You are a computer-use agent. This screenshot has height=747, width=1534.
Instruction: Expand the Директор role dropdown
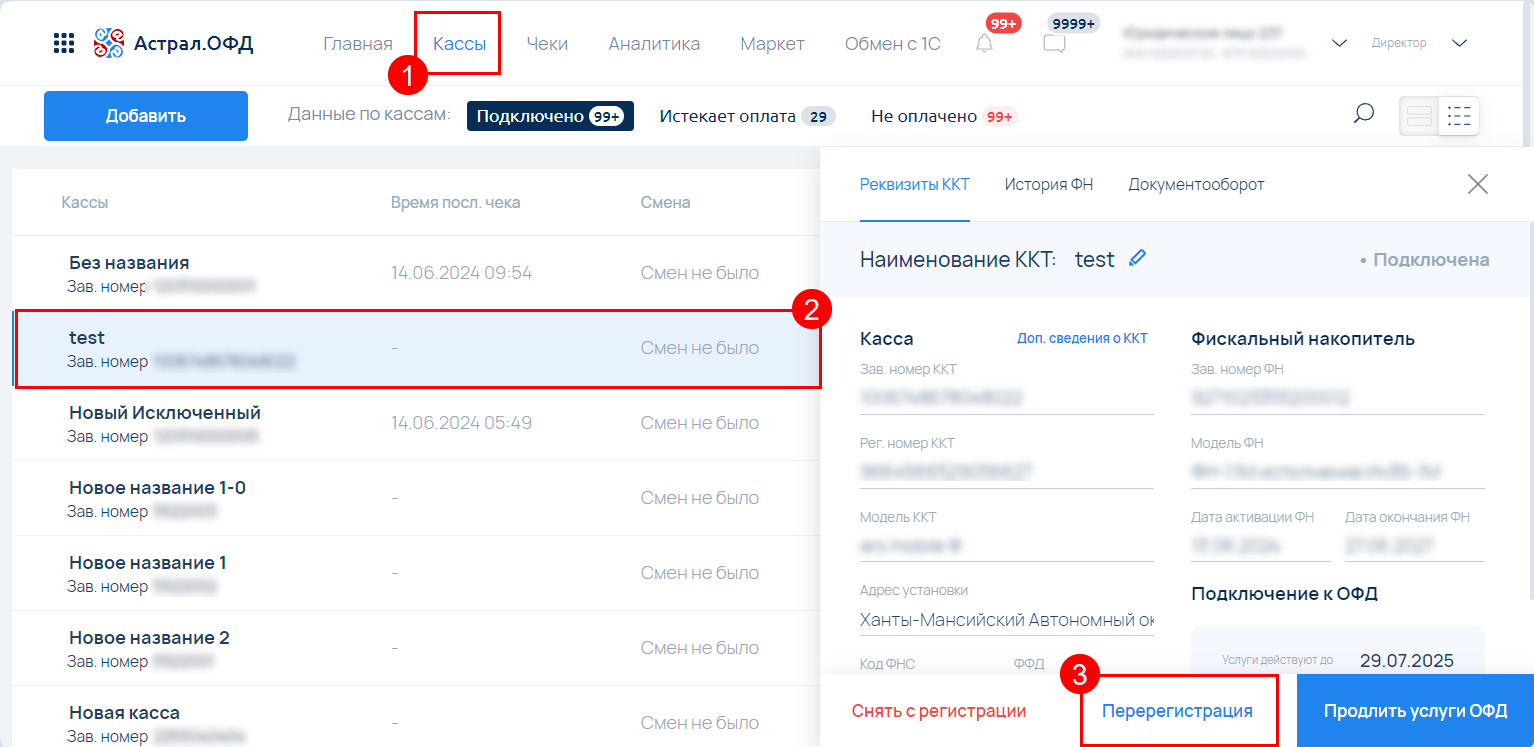pos(1458,43)
